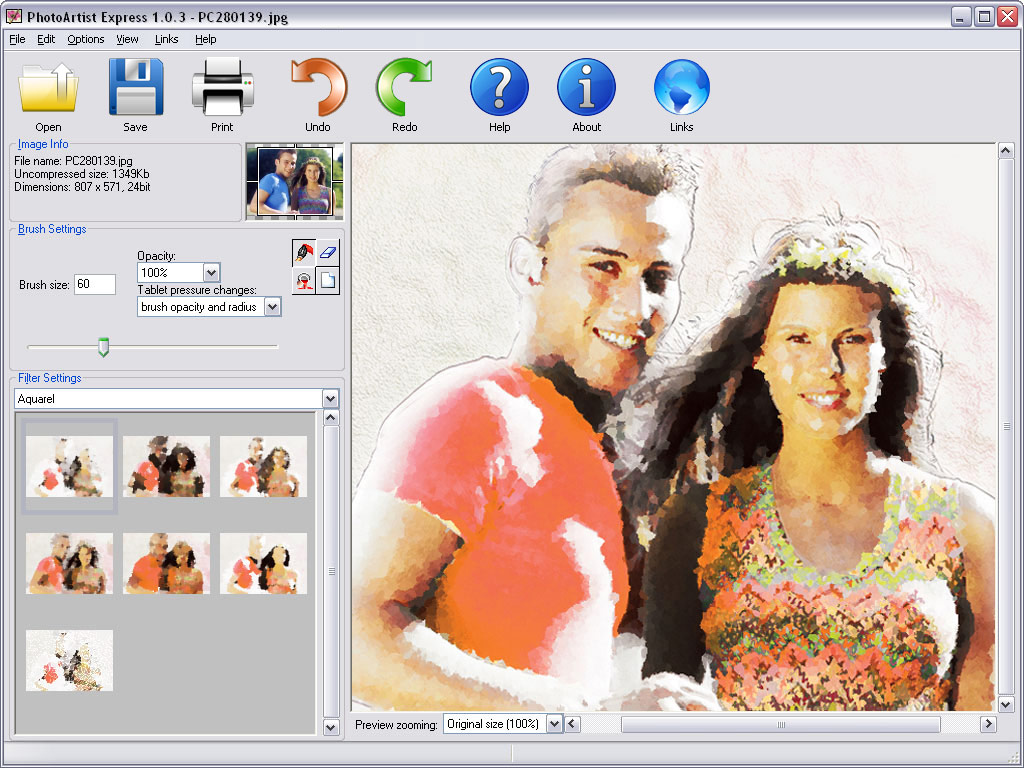Click the canvas horizontal scrollbar thumb
The height and width of the screenshot is (768, 1024).
click(x=780, y=724)
